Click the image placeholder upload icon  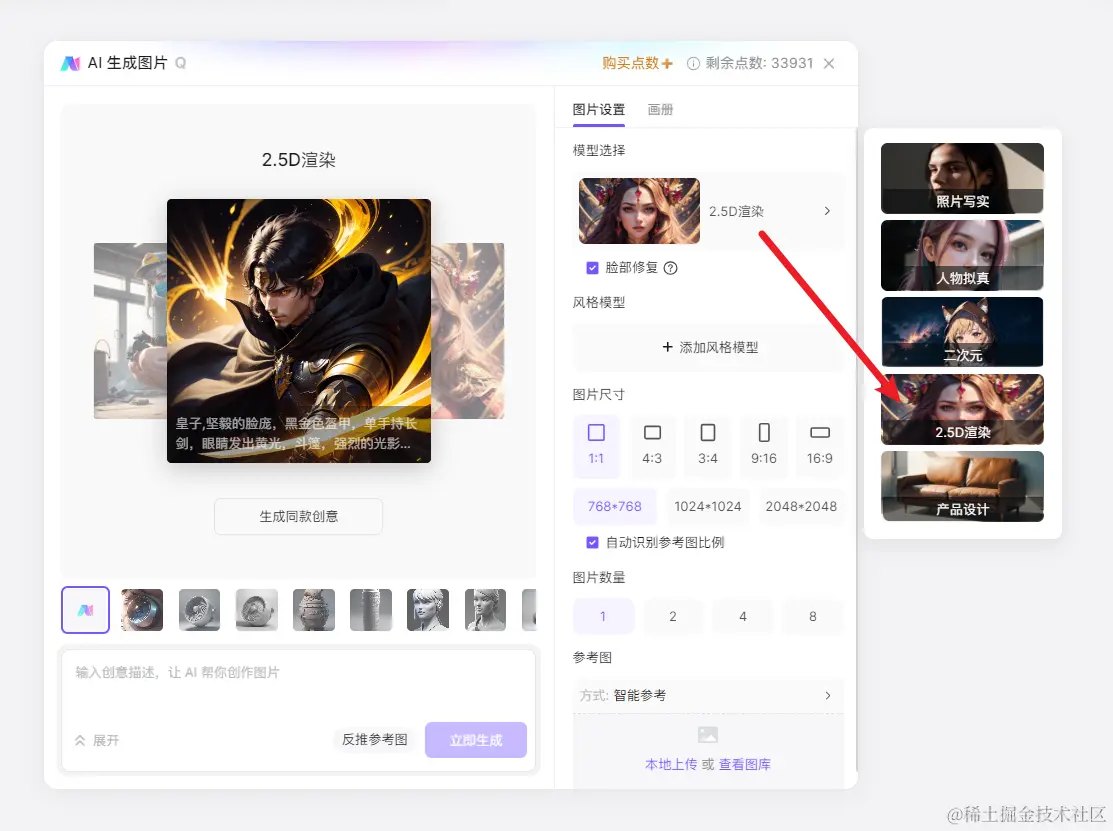pyautogui.click(x=708, y=734)
